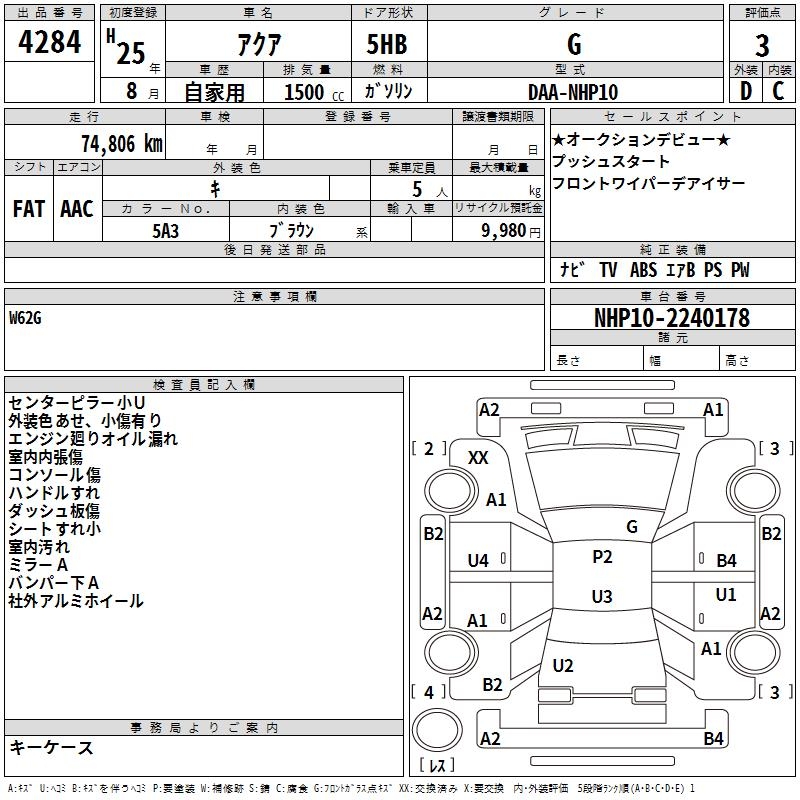
Task: Select the FAT shift type cell
Action: pyautogui.click(x=28, y=209)
